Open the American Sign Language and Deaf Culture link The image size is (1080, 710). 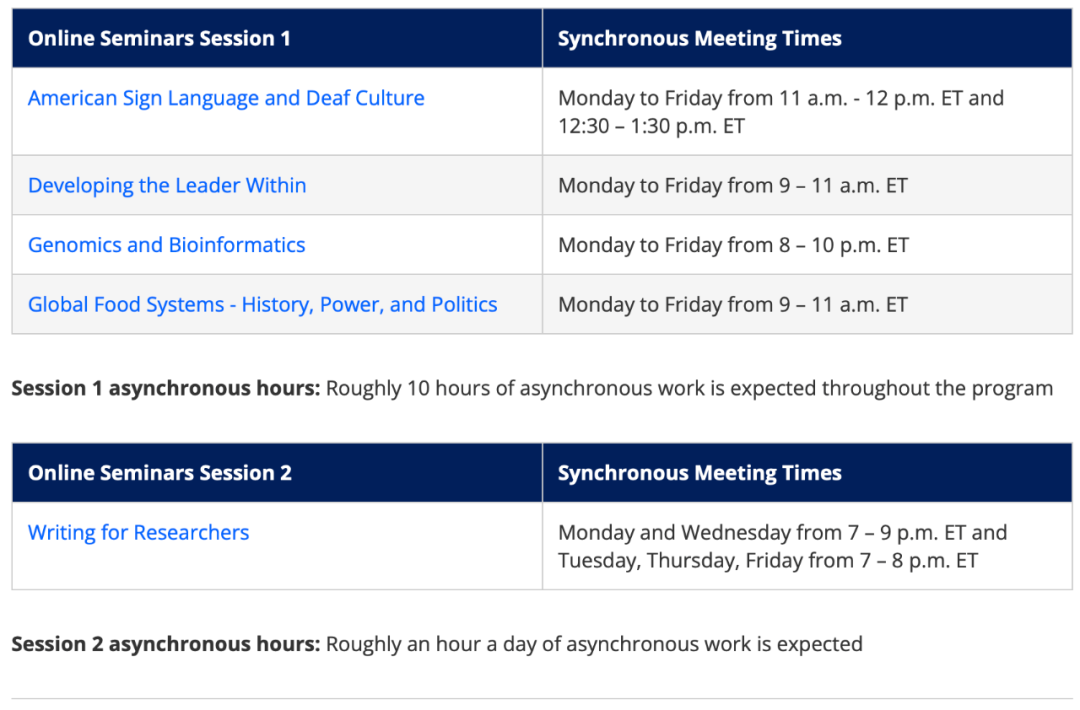[x=226, y=98]
